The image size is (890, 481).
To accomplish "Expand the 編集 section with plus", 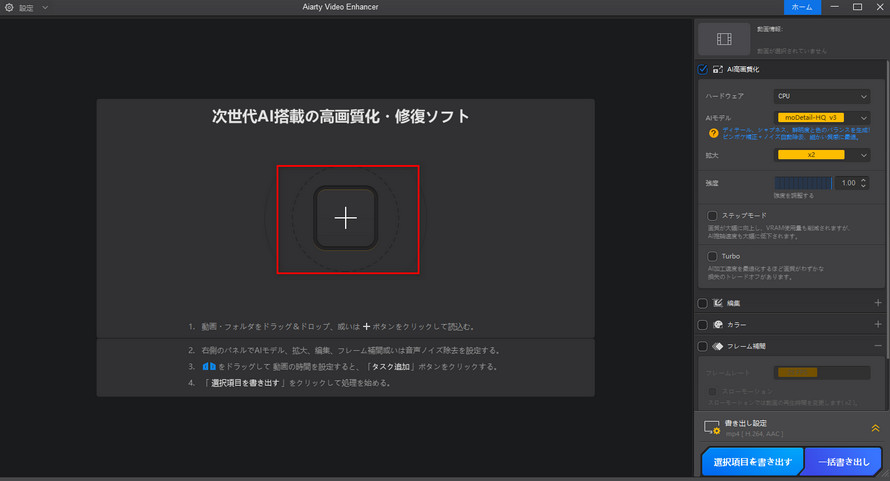I will pos(878,303).
